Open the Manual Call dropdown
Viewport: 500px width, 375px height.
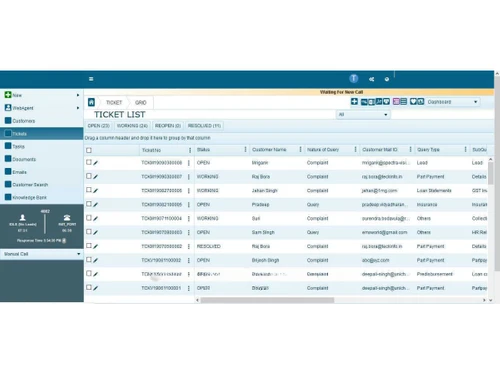tap(42, 254)
